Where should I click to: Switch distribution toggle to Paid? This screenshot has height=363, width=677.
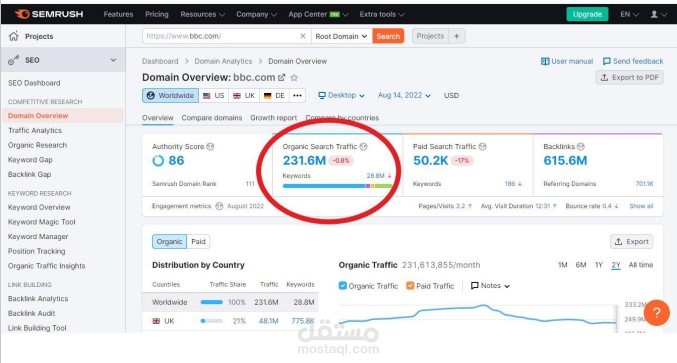[198, 242]
